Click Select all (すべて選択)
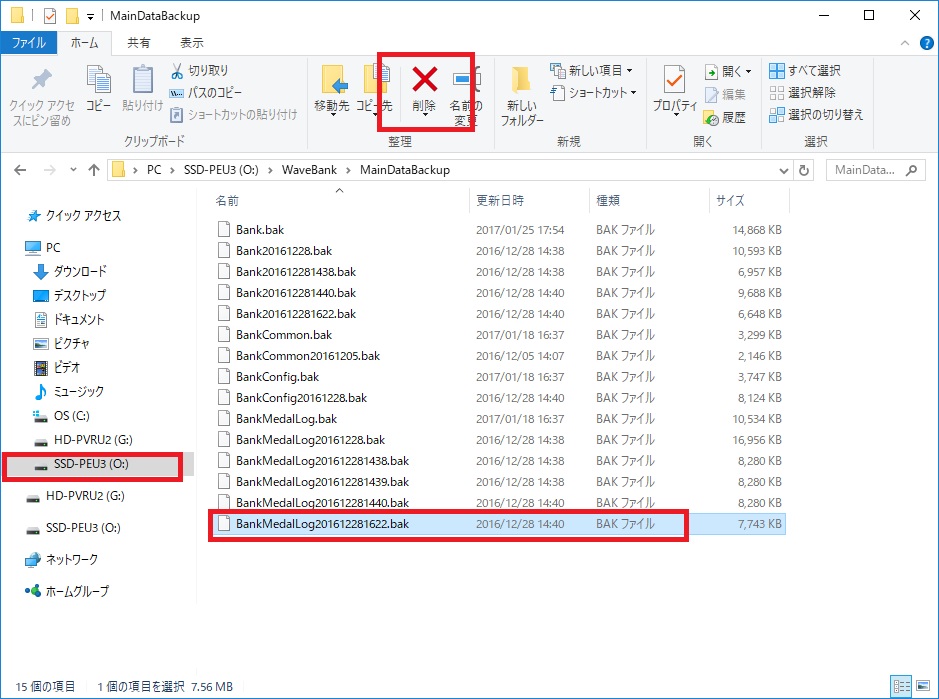 point(805,71)
